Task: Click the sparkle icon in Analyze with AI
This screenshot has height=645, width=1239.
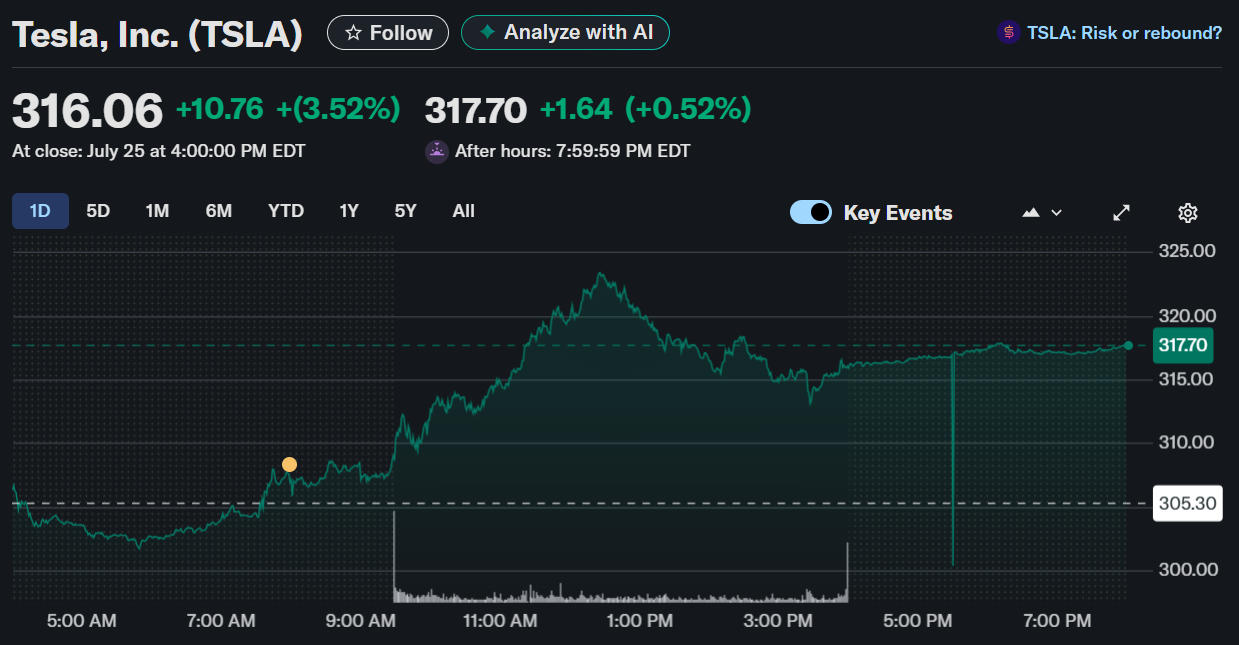Action: pos(487,32)
